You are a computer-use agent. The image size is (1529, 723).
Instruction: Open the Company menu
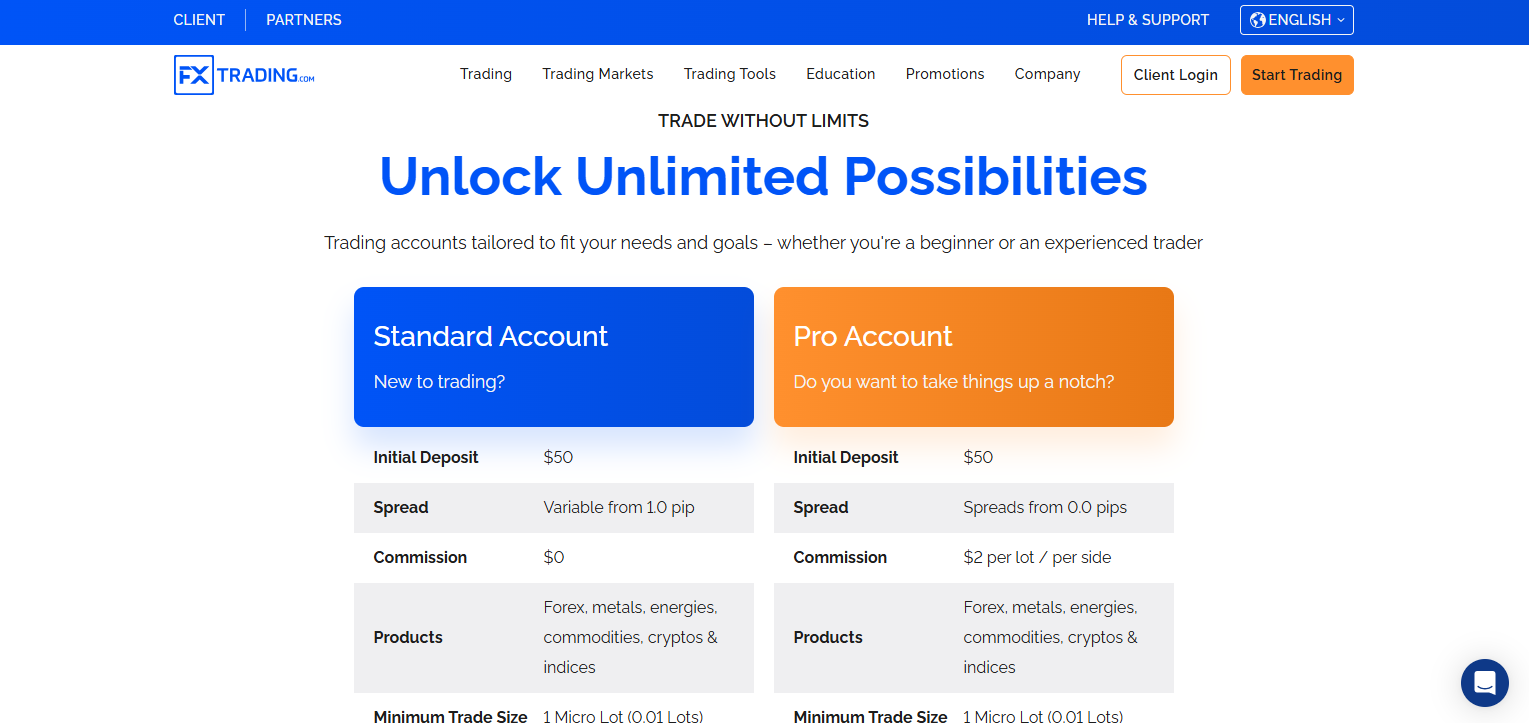tap(1047, 74)
